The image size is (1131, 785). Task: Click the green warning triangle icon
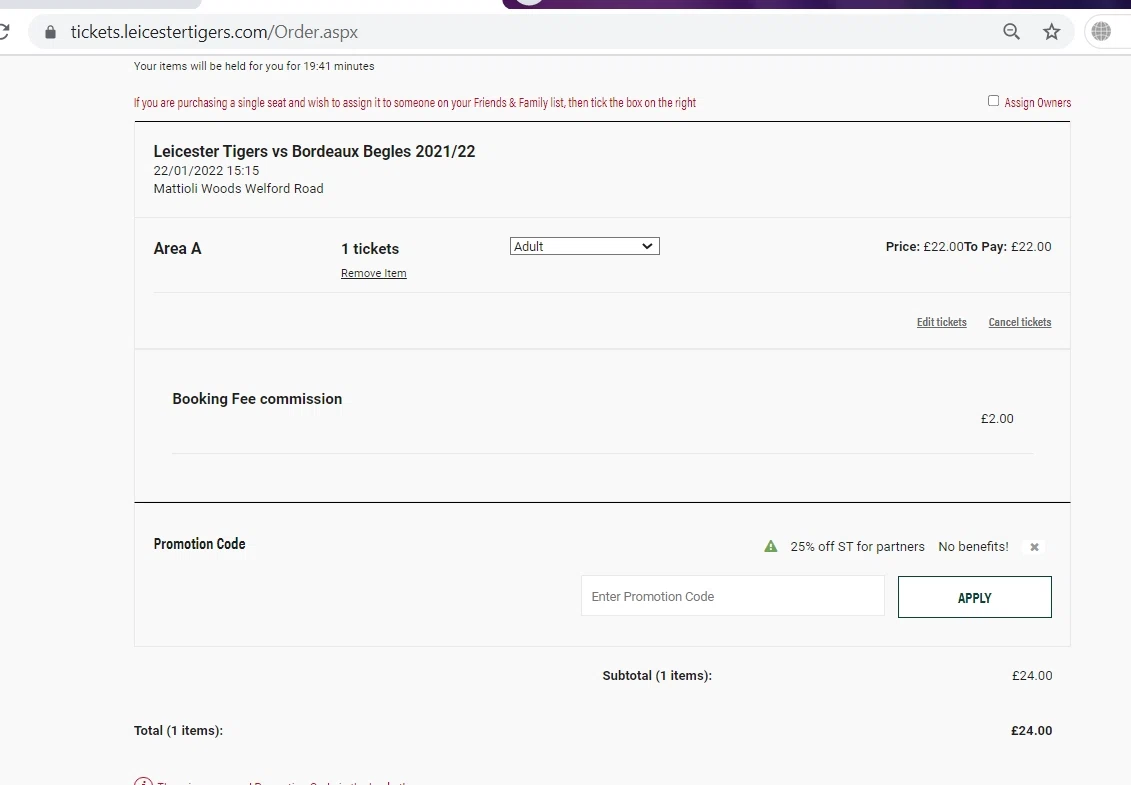(771, 546)
